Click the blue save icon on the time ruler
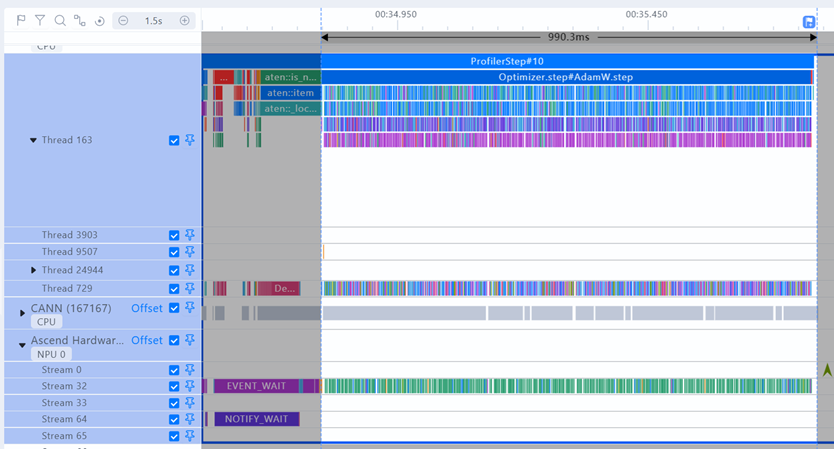 [808, 22]
